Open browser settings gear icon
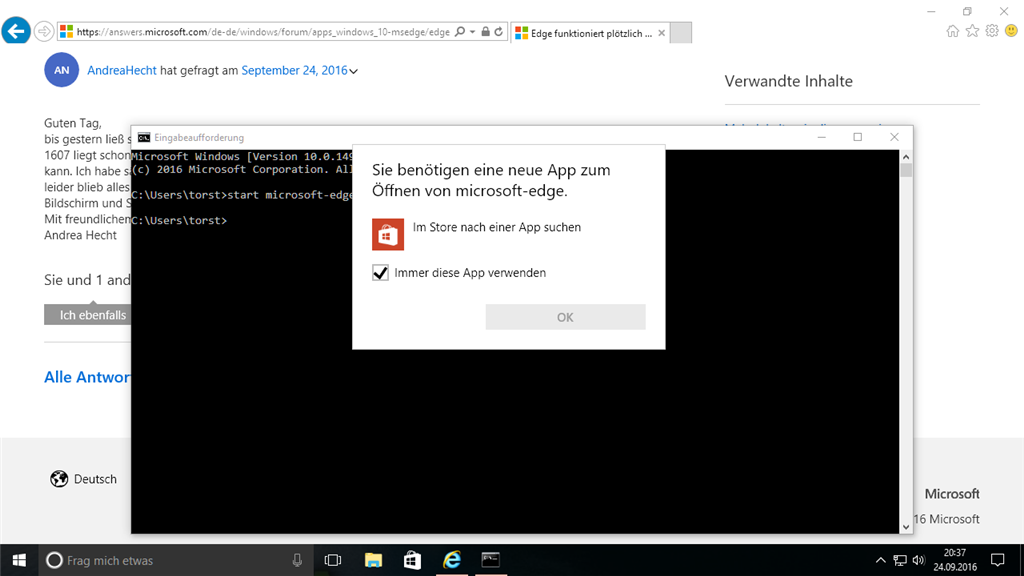 click(x=992, y=31)
